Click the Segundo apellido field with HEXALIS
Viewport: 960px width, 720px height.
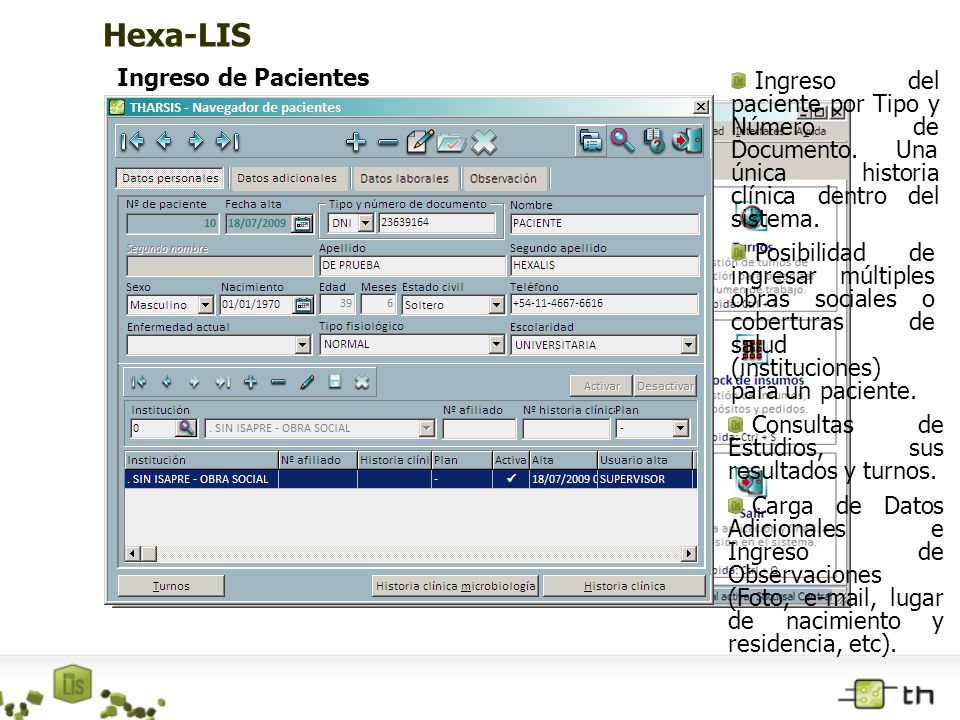tap(604, 265)
